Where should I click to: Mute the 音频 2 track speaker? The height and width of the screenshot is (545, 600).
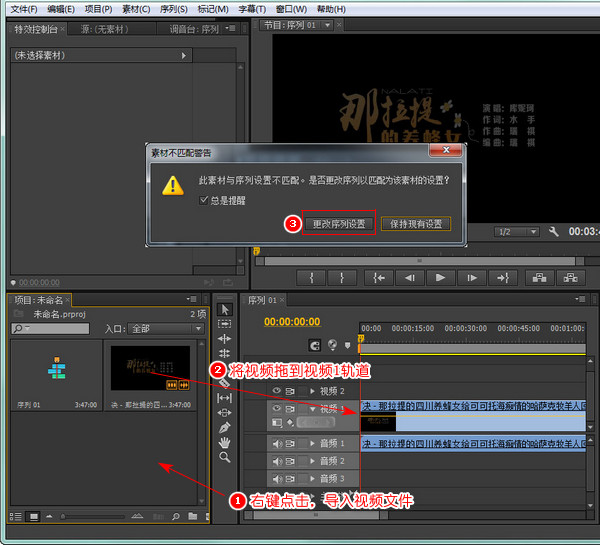[x=277, y=461]
